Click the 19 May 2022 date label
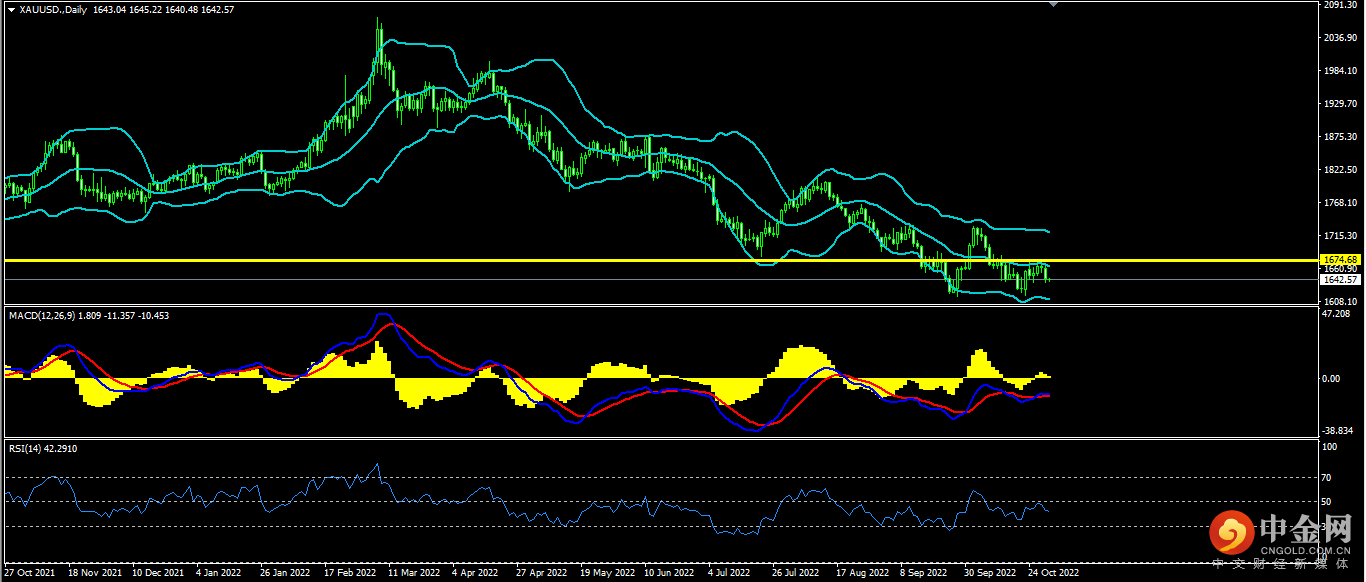Viewport: 1366px width, 582px height. point(606,574)
